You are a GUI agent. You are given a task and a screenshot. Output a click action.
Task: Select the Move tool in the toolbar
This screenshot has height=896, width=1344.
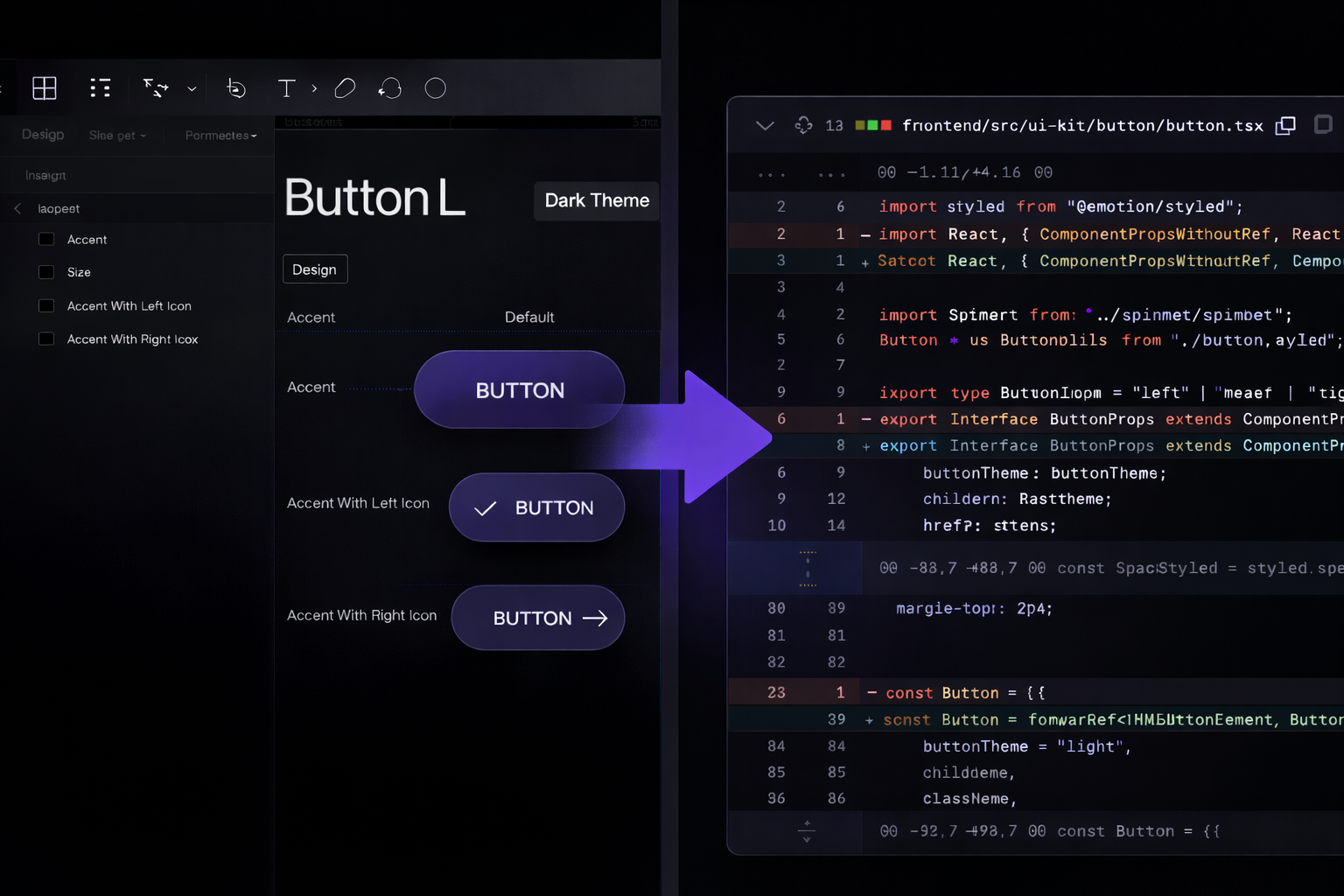pos(156,87)
